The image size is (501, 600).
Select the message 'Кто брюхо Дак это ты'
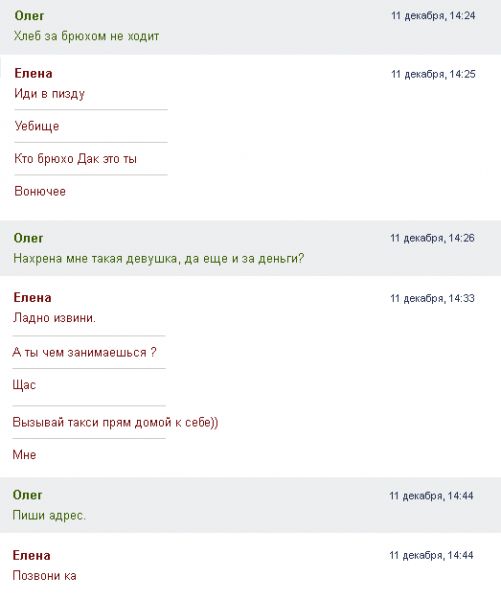tap(75, 158)
